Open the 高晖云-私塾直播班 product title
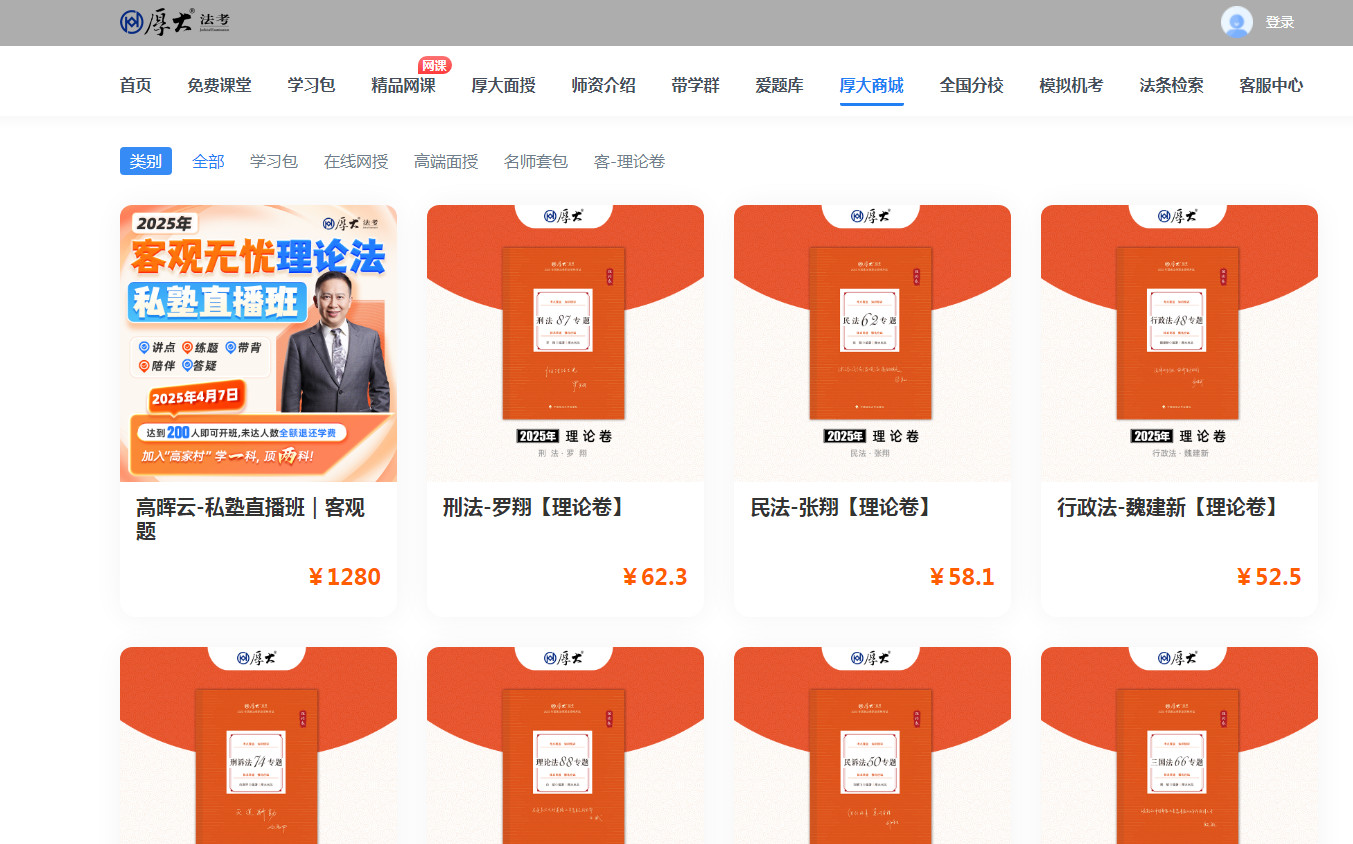The height and width of the screenshot is (844, 1353). pos(250,519)
